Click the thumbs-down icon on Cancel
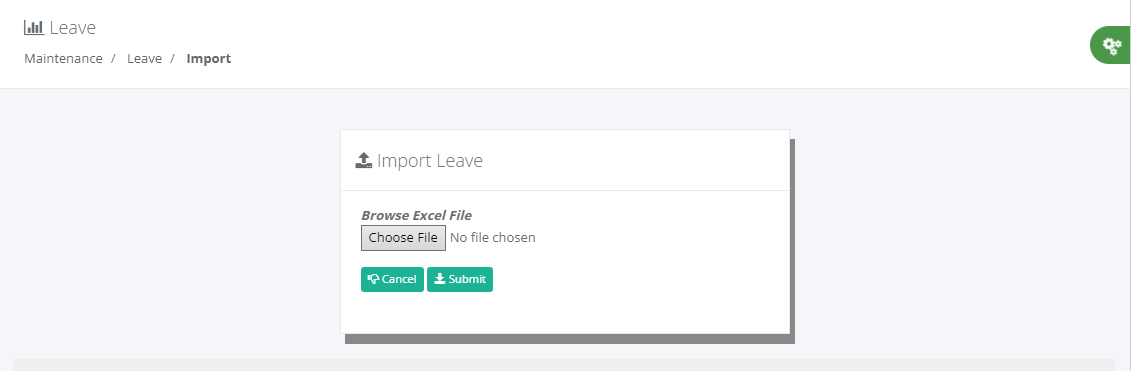Image resolution: width=1131 pixels, height=371 pixels. pyautogui.click(x=373, y=279)
